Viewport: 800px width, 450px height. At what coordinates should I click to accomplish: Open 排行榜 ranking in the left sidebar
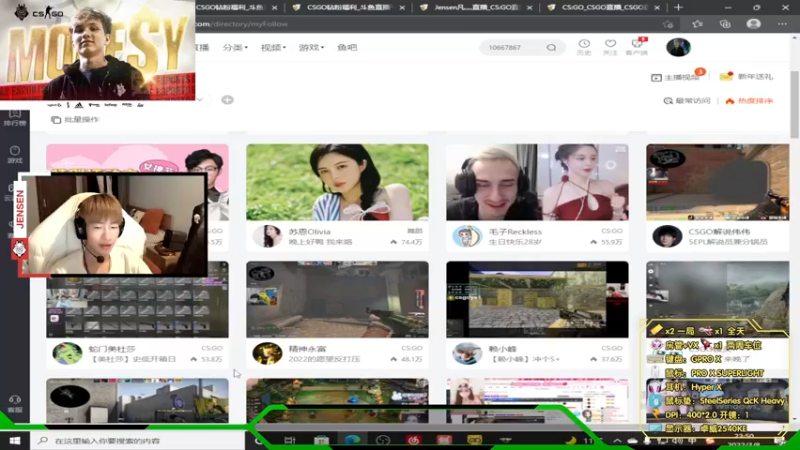(14, 117)
